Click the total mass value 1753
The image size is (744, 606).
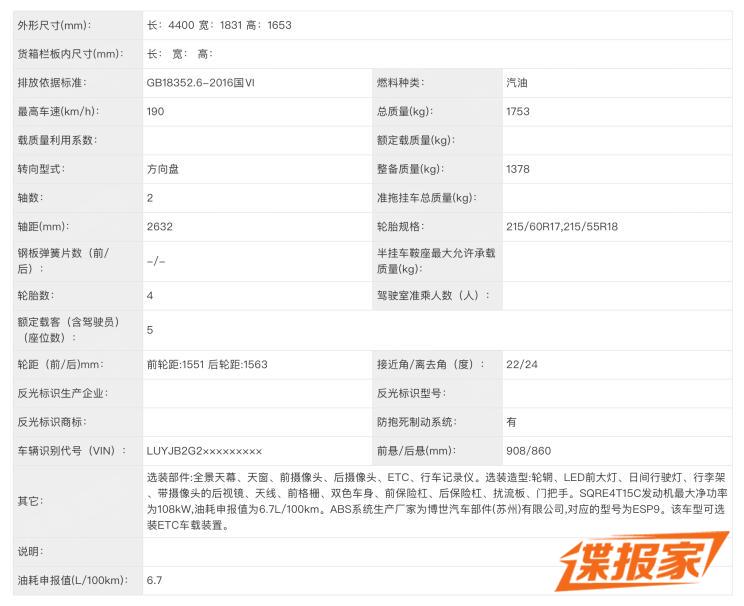click(x=518, y=112)
